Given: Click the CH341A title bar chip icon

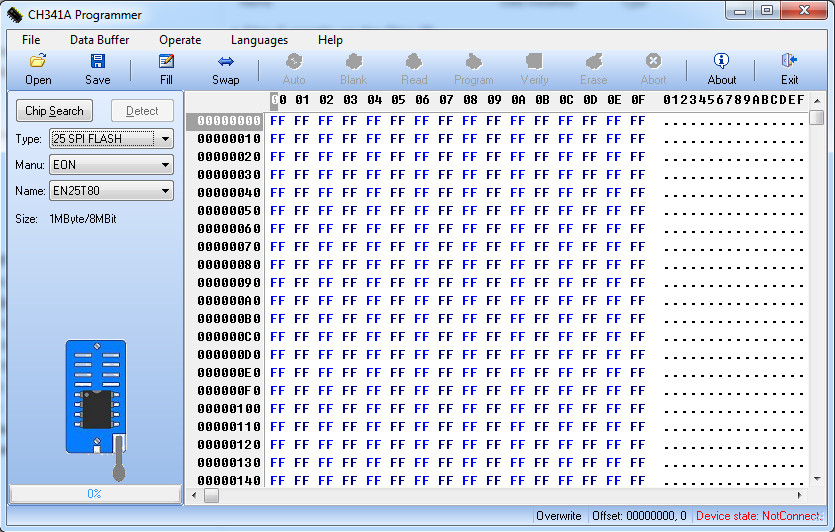Looking at the screenshot, I should coord(14,15).
